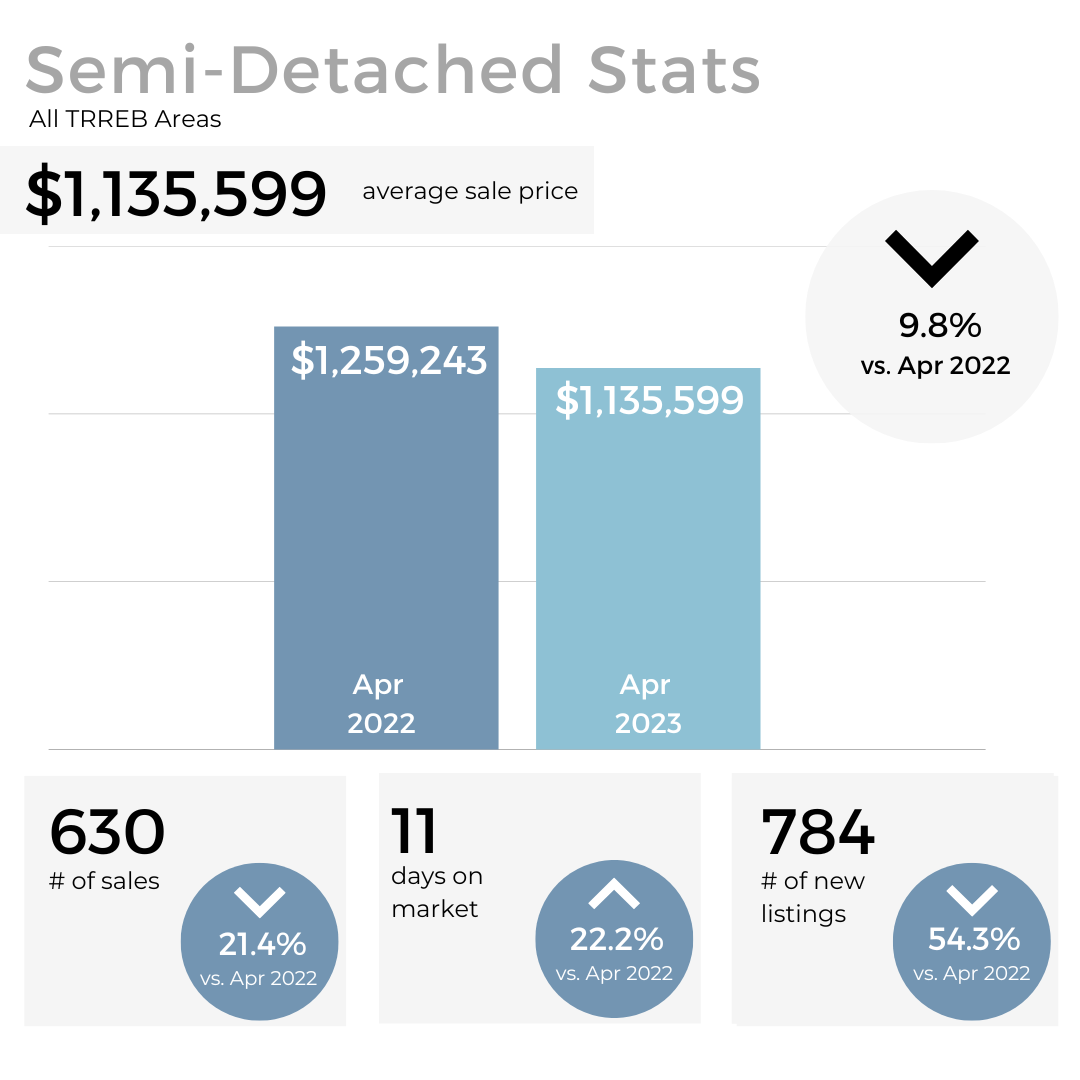The width and height of the screenshot is (1080, 1080).
Task: Pick the light blue Apr 2023 bar label
Action: click(x=647, y=704)
